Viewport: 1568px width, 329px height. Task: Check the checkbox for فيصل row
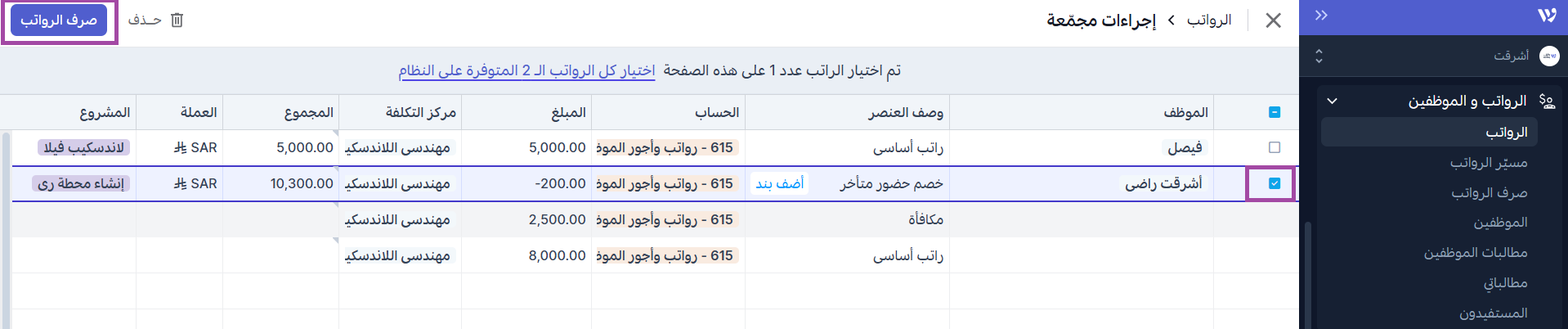1275,147
